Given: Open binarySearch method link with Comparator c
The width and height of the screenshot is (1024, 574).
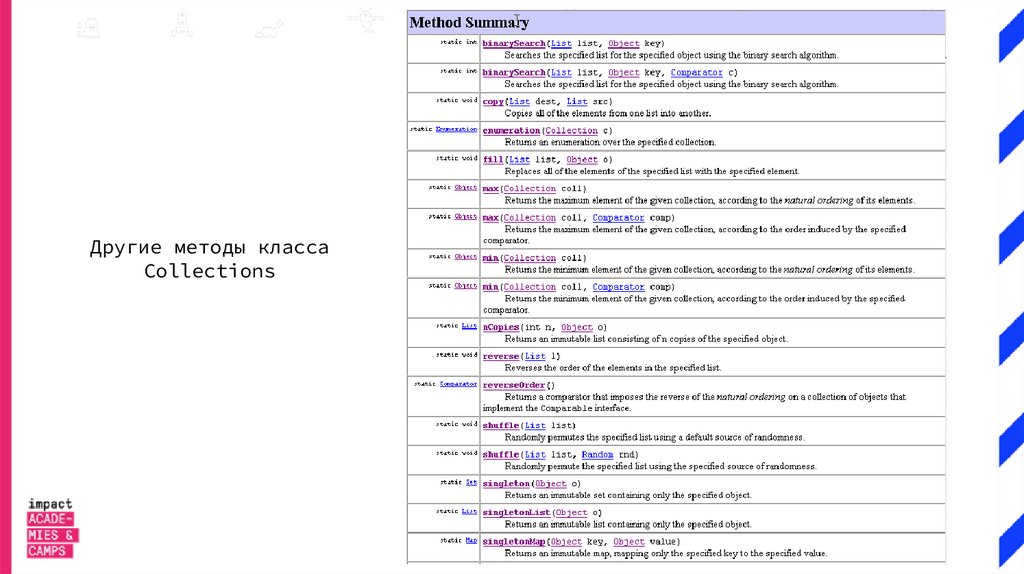Looking at the screenshot, I should [514, 72].
